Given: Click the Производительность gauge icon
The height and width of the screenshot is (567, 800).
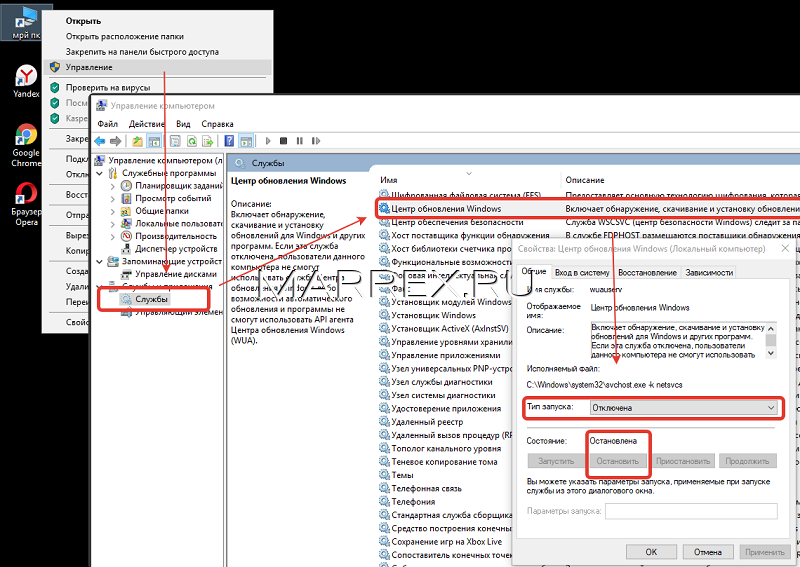Looking at the screenshot, I should pos(126,236).
